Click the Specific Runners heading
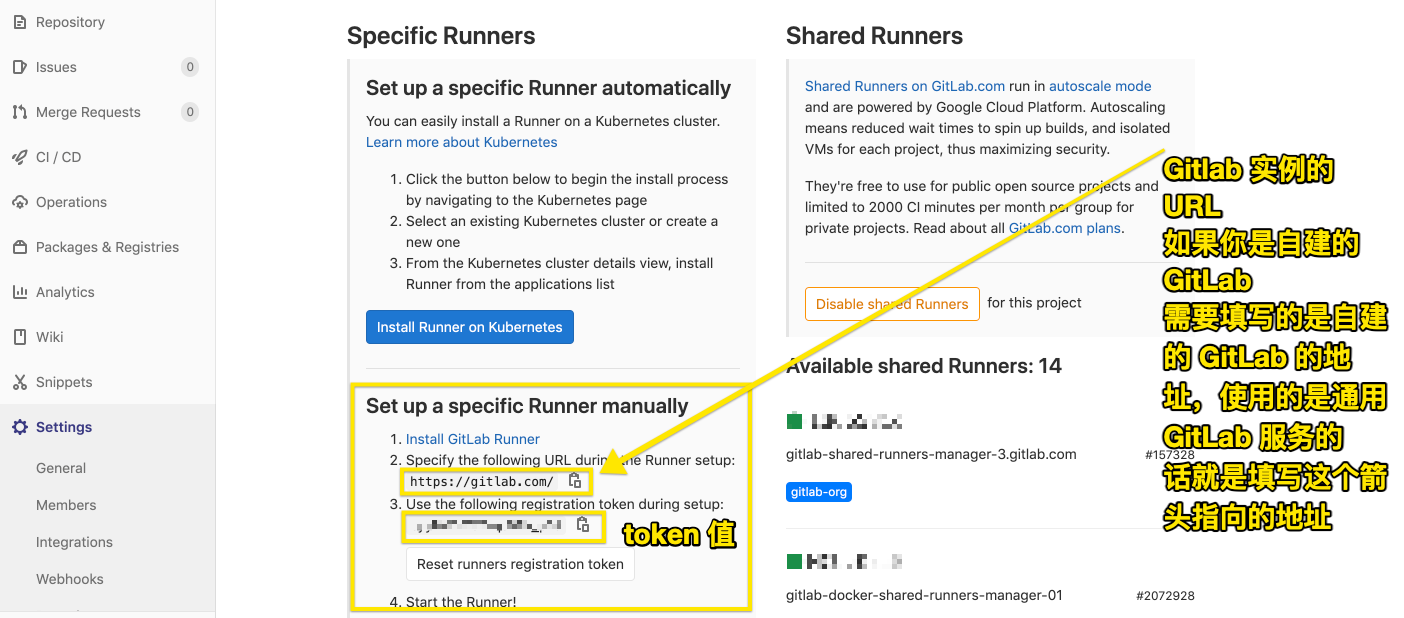This screenshot has width=1404, height=618. point(441,36)
